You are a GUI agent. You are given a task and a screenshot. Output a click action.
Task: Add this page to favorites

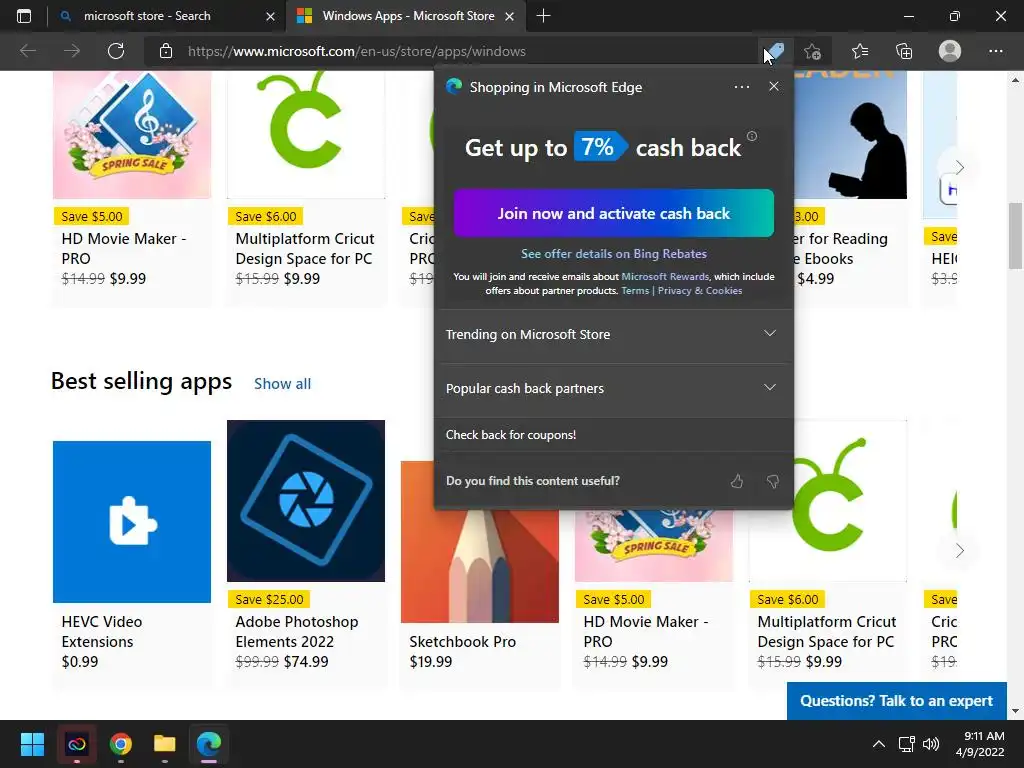coord(812,51)
